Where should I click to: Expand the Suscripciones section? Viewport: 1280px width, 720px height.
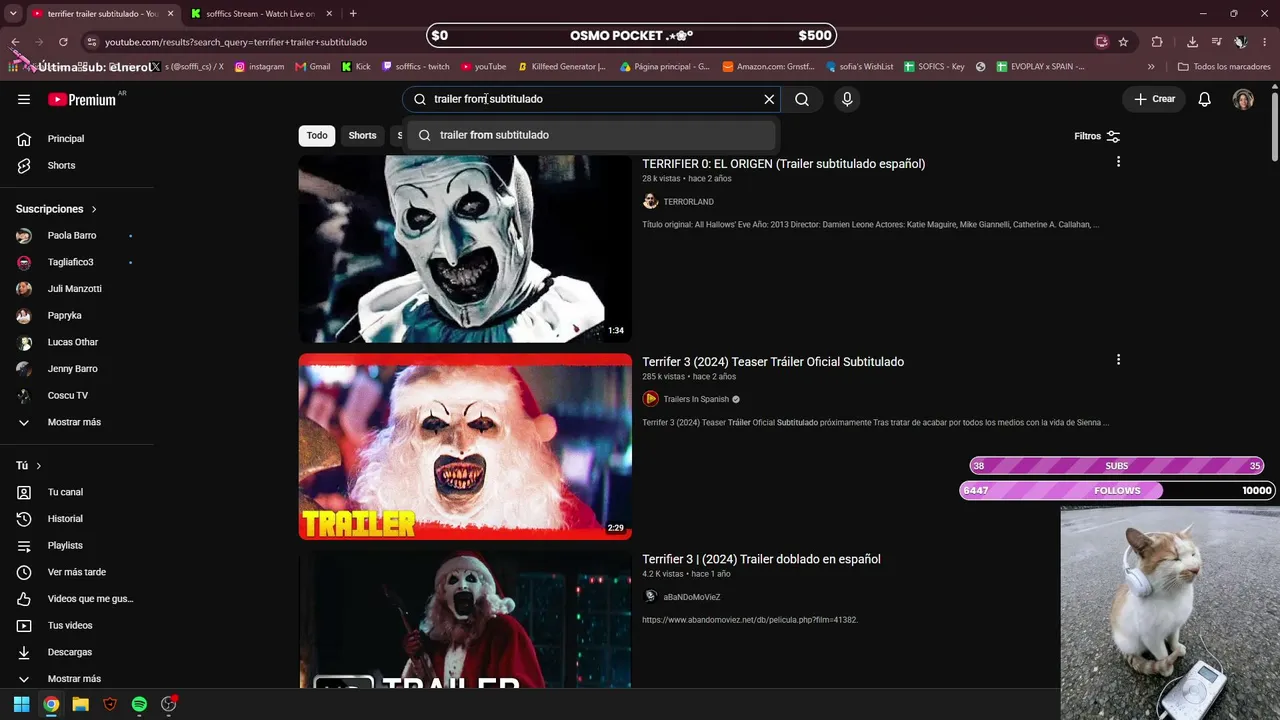pos(57,209)
